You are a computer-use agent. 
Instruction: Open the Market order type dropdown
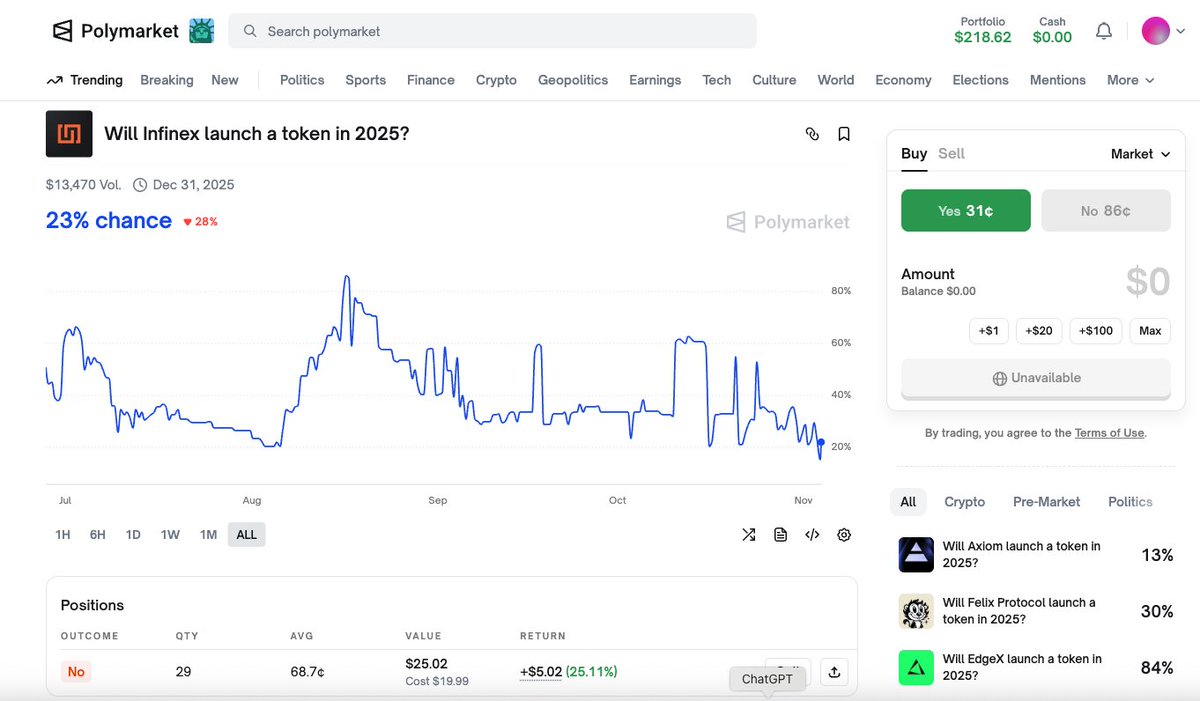click(1140, 154)
